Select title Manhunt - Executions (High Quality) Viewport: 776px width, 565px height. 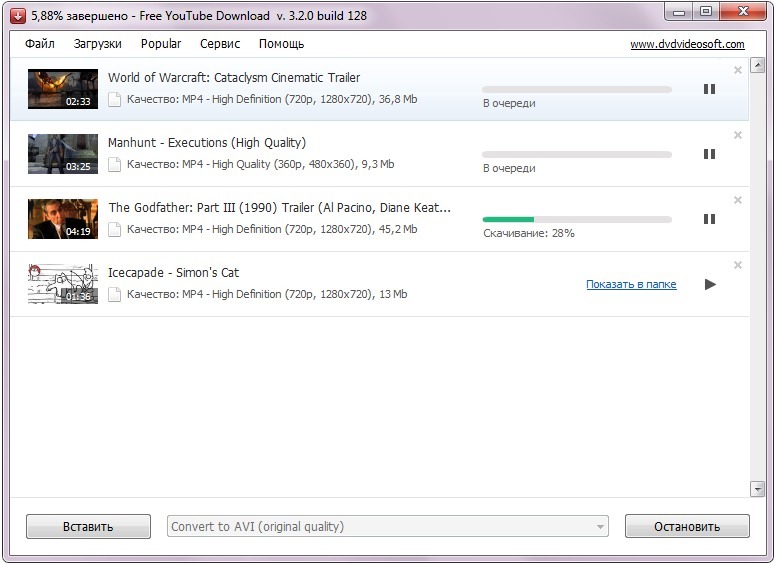coord(207,142)
